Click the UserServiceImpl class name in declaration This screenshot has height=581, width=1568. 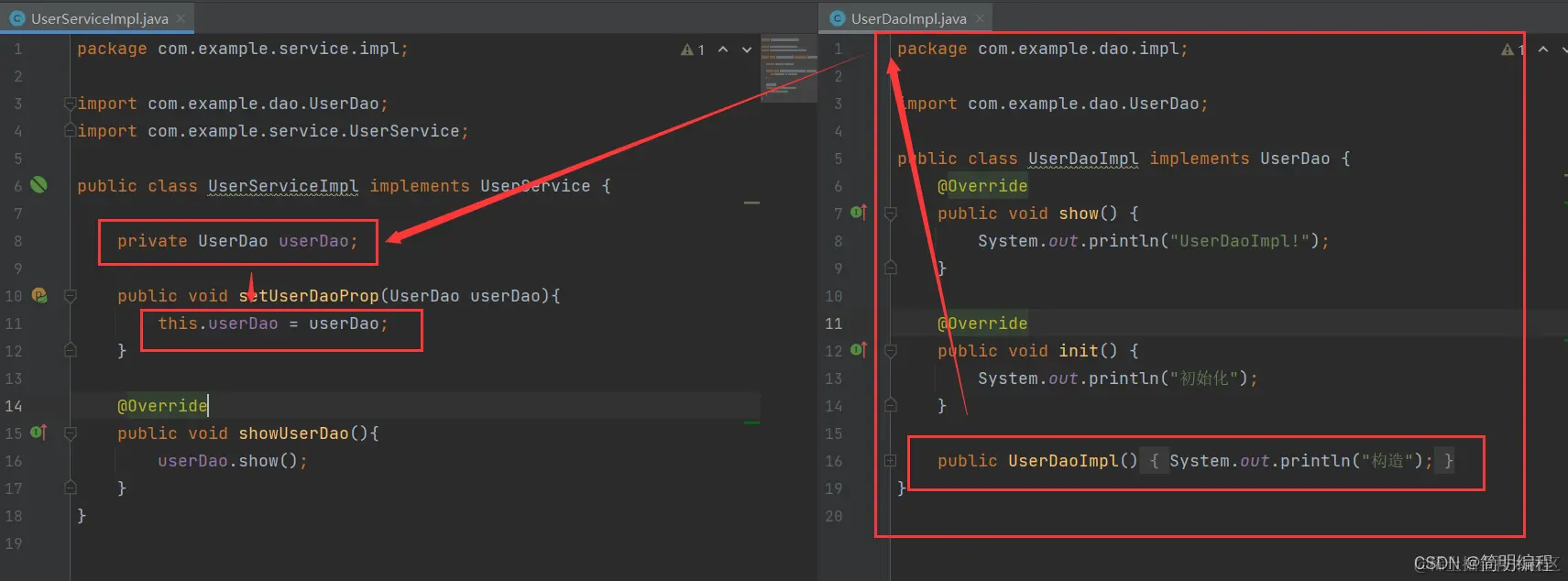pyautogui.click(x=283, y=186)
